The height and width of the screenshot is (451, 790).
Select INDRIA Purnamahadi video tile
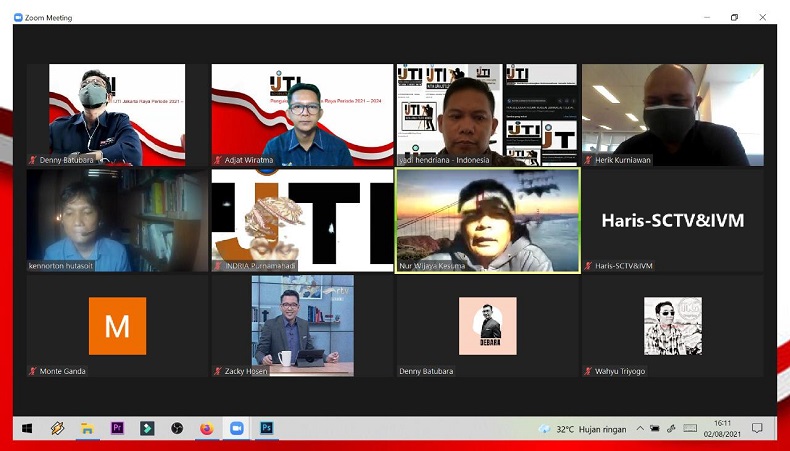(x=302, y=220)
